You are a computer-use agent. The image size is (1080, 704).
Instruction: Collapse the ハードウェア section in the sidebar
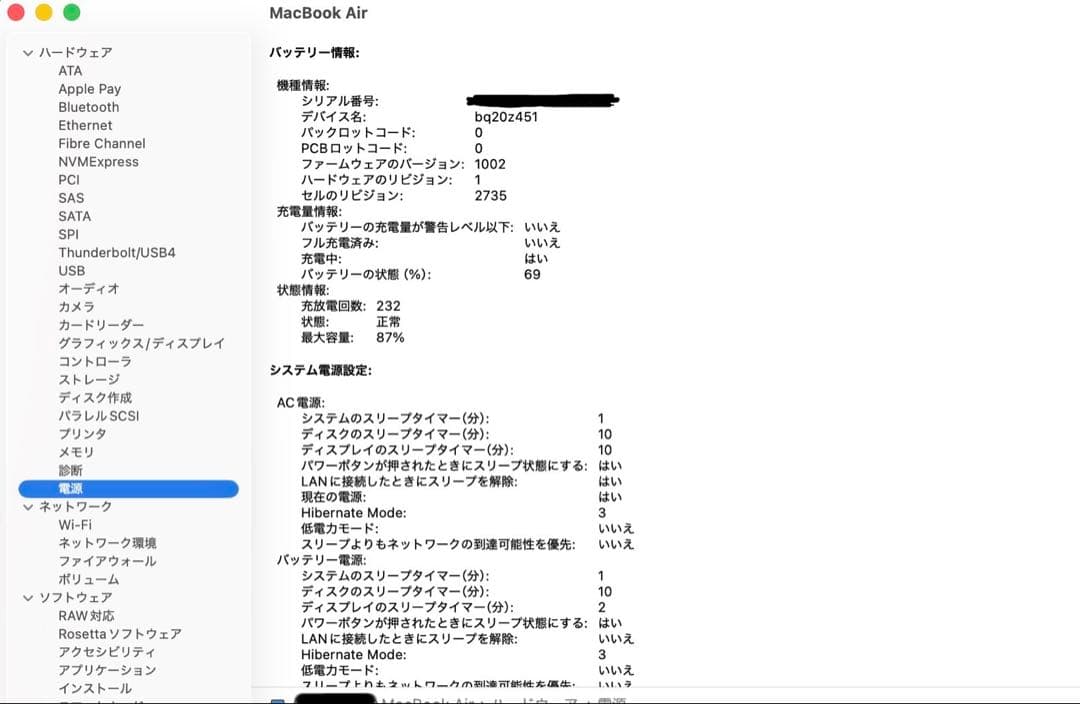pos(26,52)
